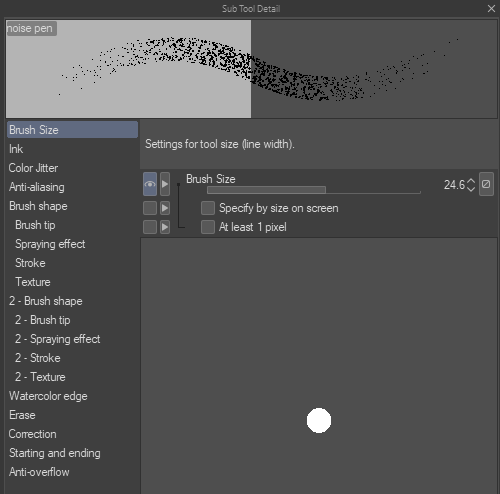Open the 2 - Spraying effect category
The width and height of the screenshot is (500, 494).
click(72, 339)
